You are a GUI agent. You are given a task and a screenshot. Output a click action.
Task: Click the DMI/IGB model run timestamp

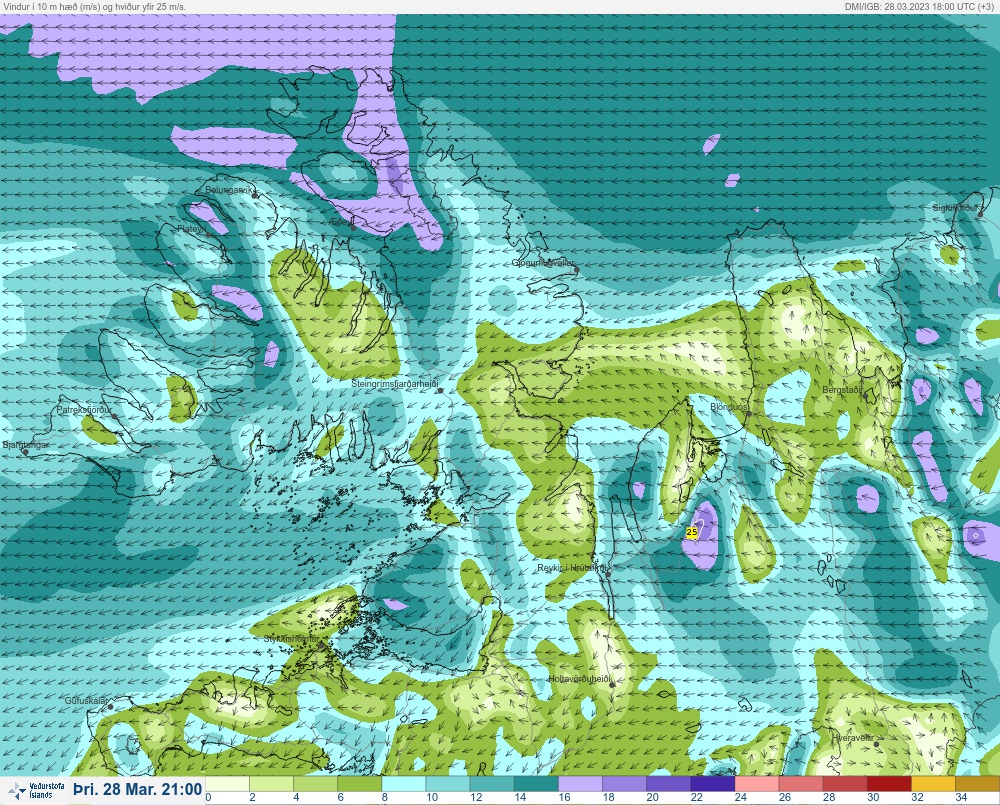(x=919, y=6)
